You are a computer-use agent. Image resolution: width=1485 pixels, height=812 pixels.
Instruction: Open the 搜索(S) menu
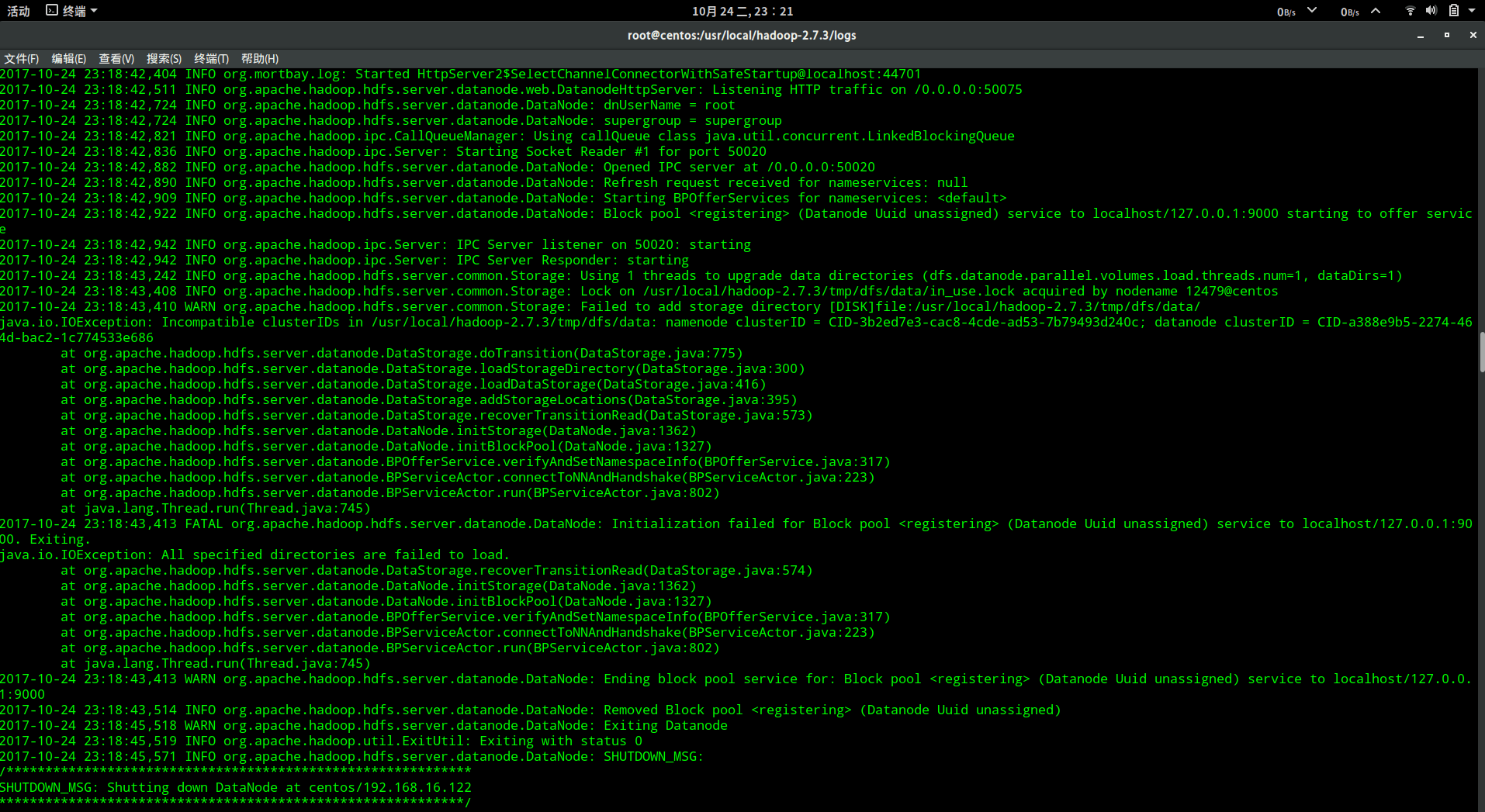click(164, 58)
